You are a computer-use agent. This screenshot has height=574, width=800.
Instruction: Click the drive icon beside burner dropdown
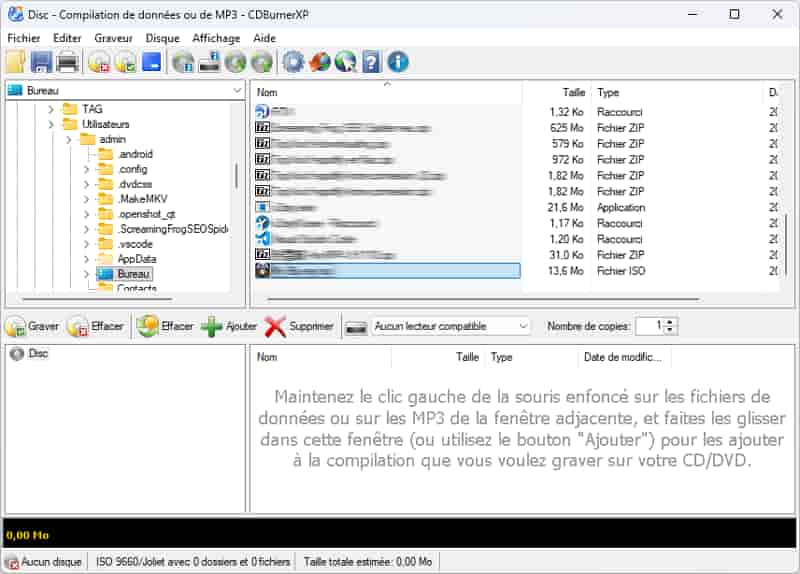click(356, 327)
